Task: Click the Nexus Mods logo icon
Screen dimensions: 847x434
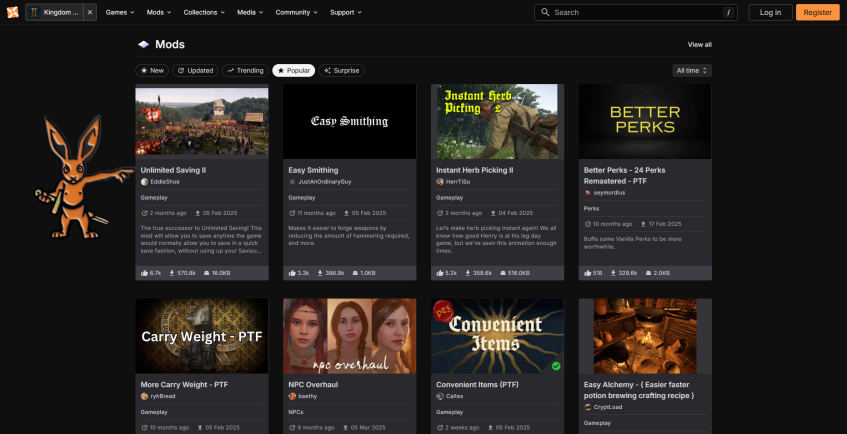Action: click(x=11, y=12)
